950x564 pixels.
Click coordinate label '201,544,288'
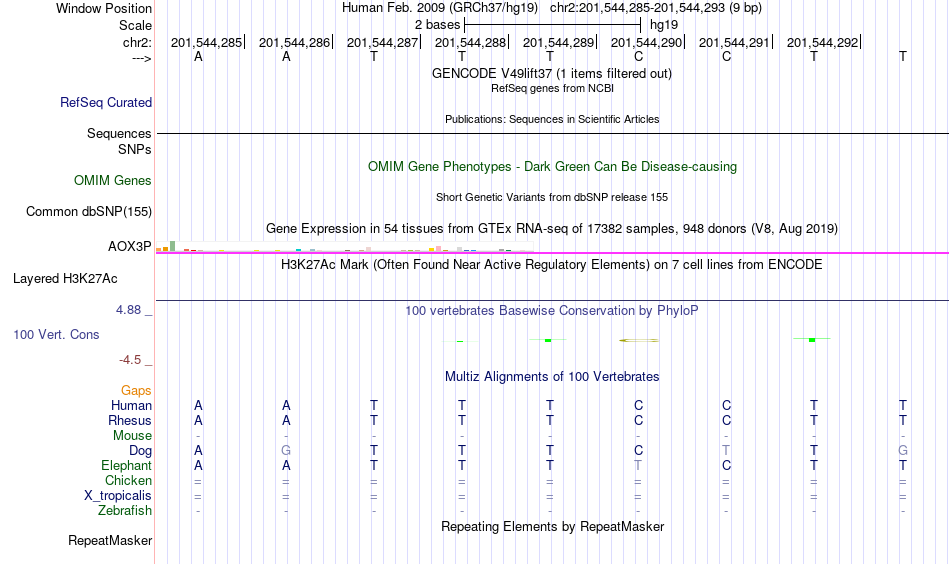coord(470,42)
